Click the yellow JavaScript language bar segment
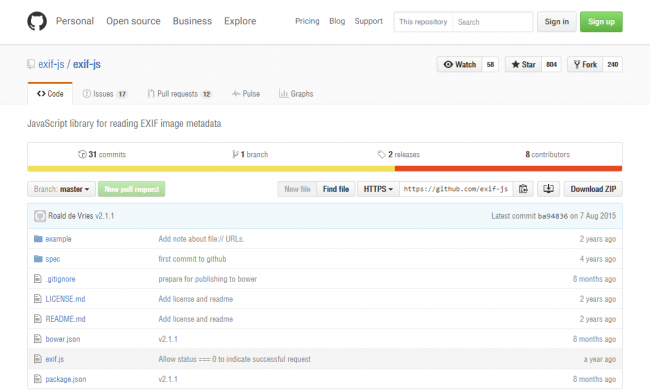The height and width of the screenshot is (391, 650). (x=211, y=169)
